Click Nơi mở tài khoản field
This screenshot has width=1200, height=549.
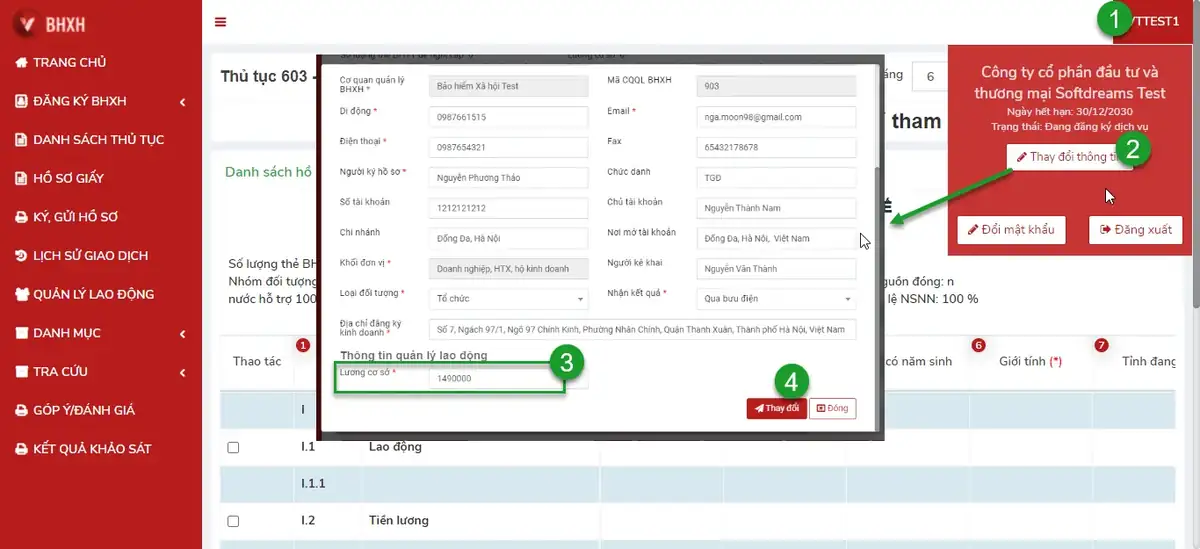776,238
